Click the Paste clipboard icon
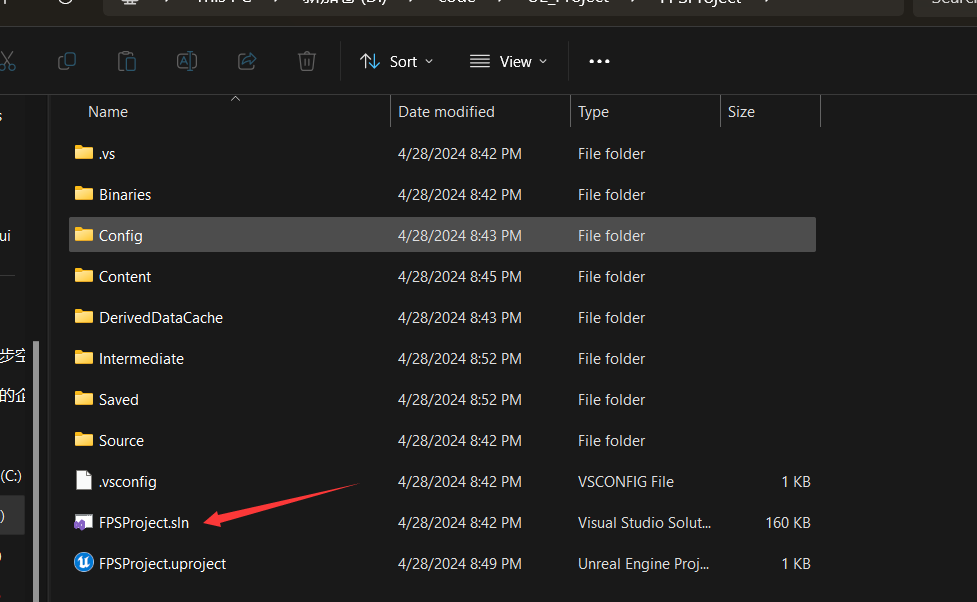Viewport: 977px width, 602px height. [127, 61]
